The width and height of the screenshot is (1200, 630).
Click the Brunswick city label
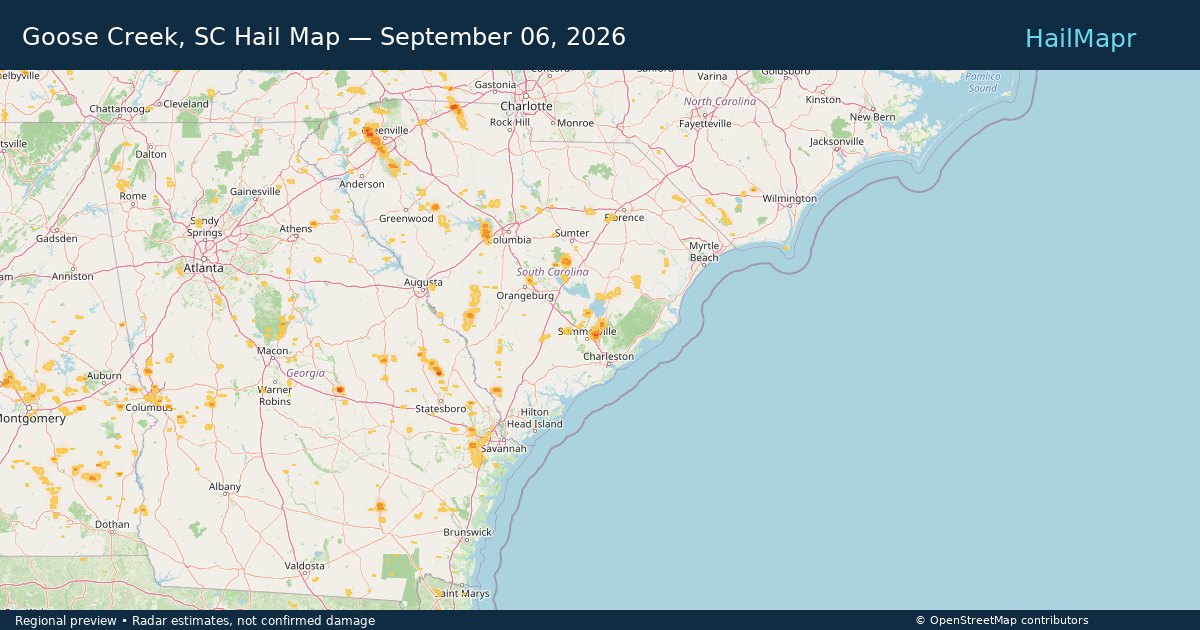[x=467, y=532]
